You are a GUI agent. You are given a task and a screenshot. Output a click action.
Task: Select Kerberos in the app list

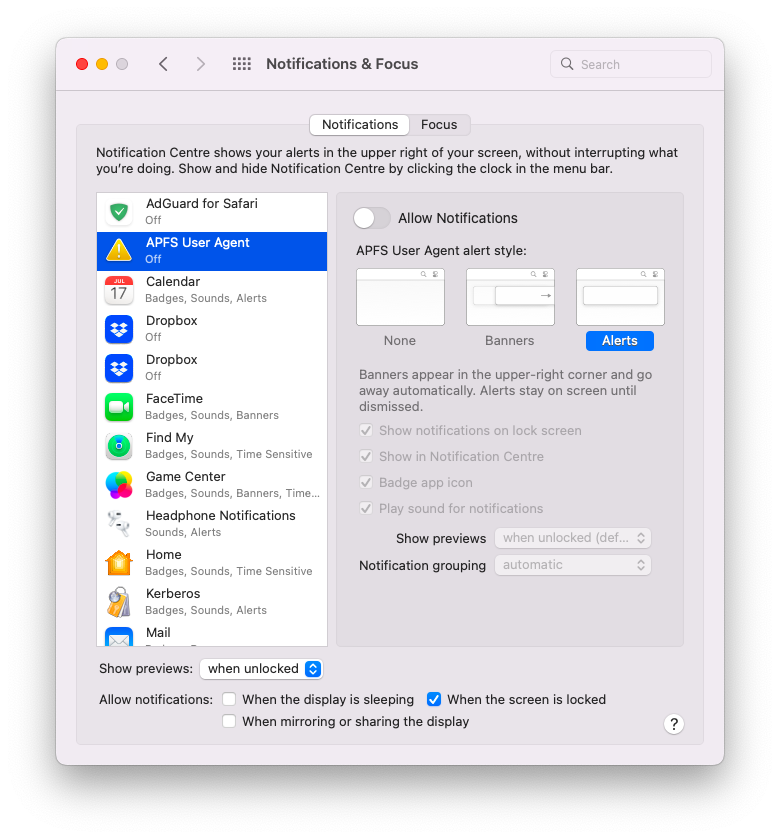coord(212,602)
